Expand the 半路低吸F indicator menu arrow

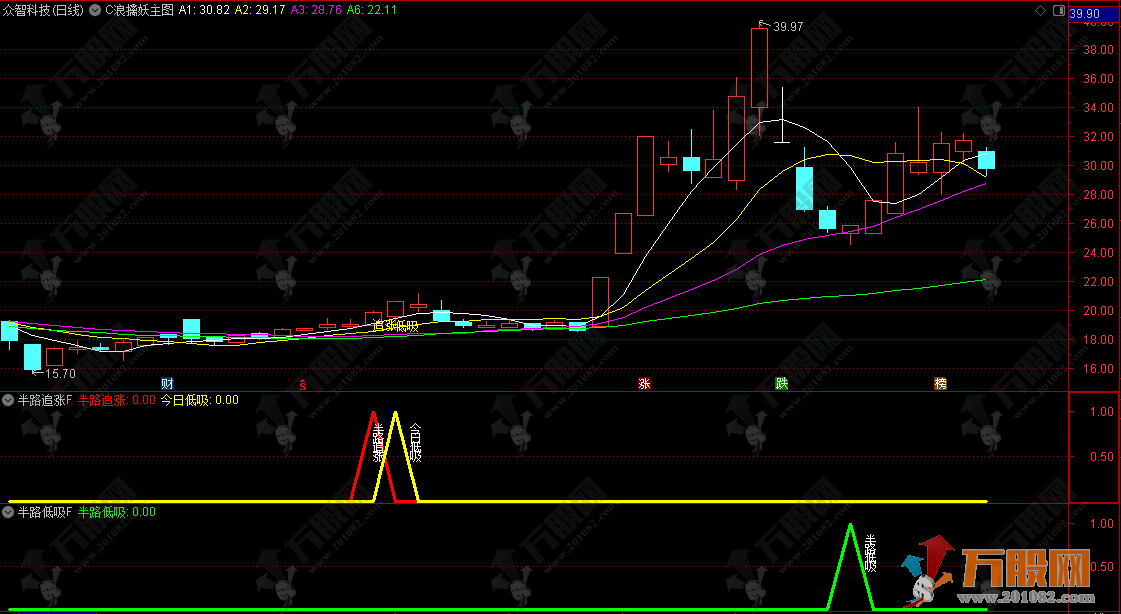coord(8,512)
